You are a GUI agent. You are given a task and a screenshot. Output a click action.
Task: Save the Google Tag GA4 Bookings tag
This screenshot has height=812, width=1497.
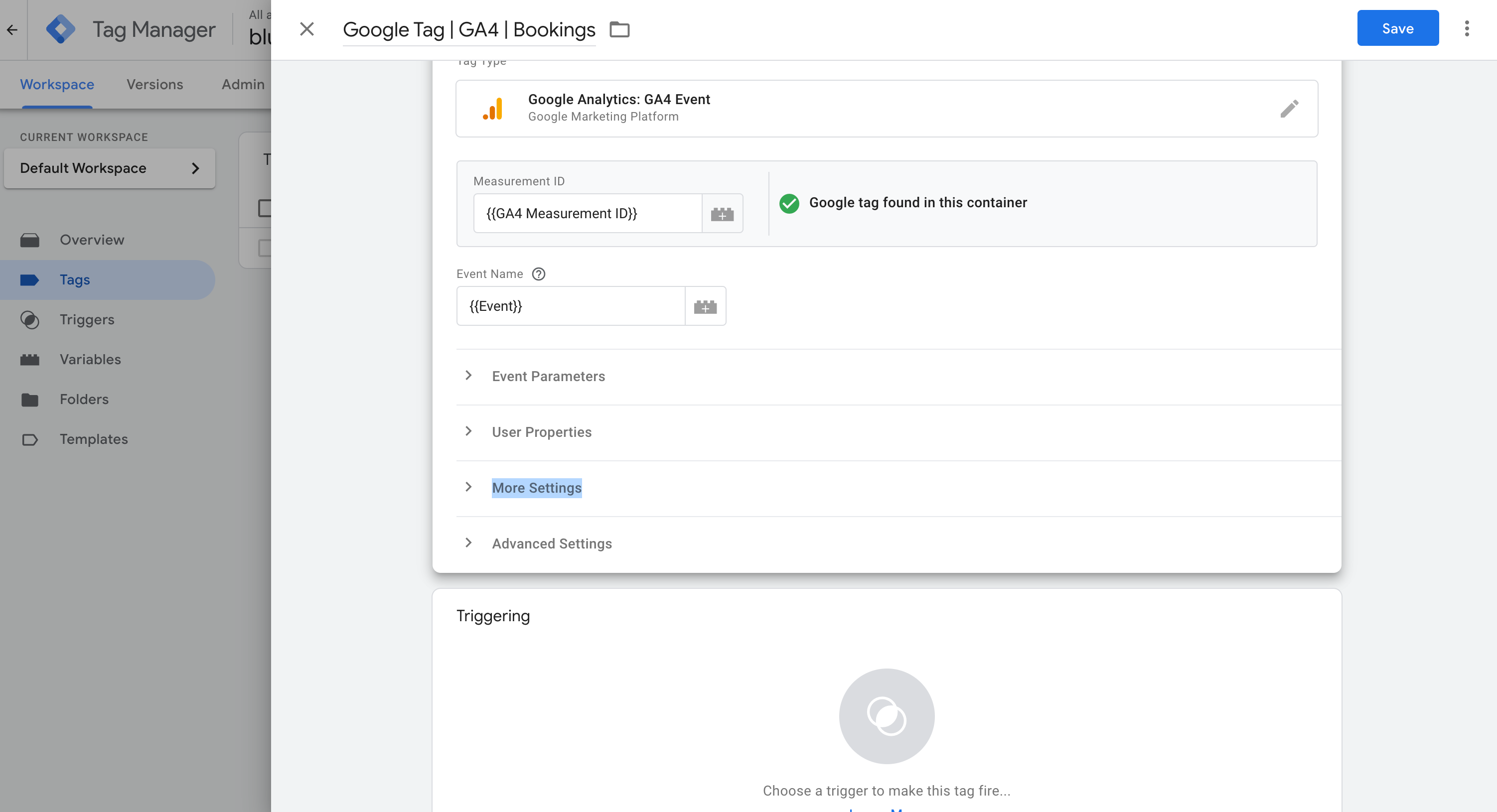[1398, 28]
